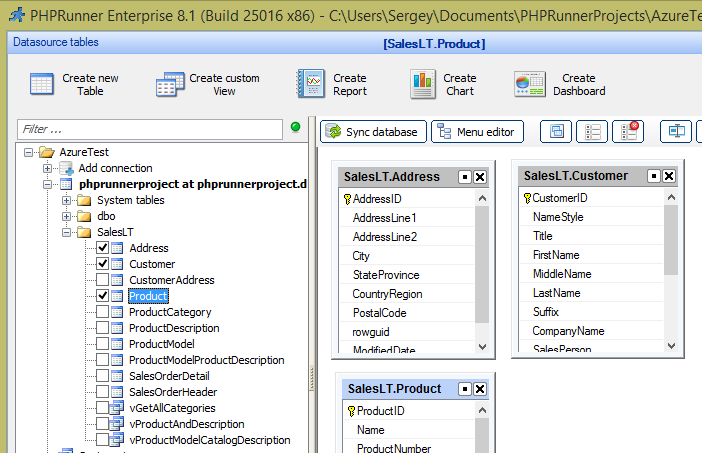Image resolution: width=702 pixels, height=453 pixels.
Task: Minimize the SalesLT.Customer table box
Action: (x=654, y=176)
